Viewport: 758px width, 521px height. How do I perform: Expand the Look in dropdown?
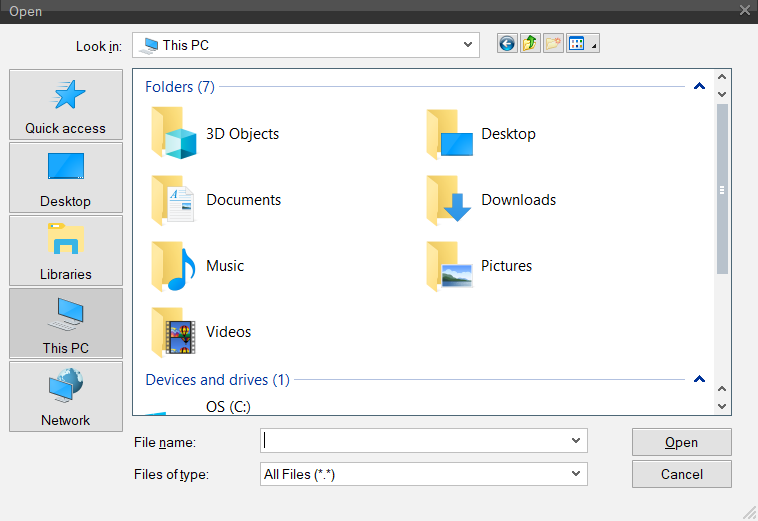pos(468,45)
